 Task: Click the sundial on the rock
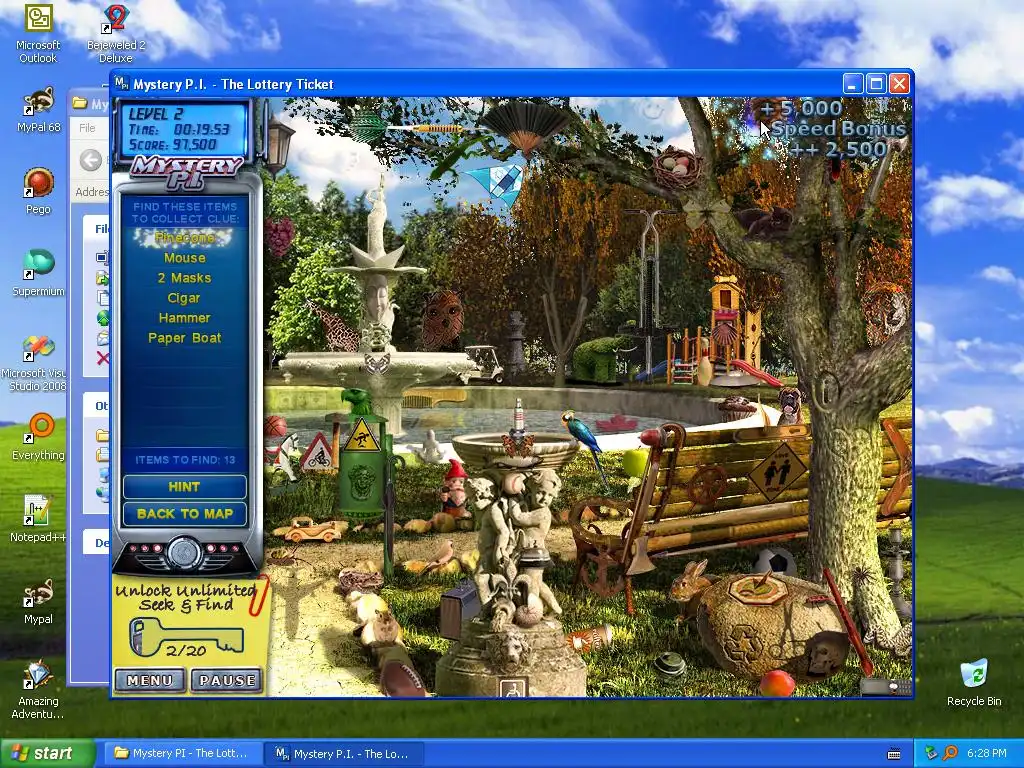pos(758,590)
